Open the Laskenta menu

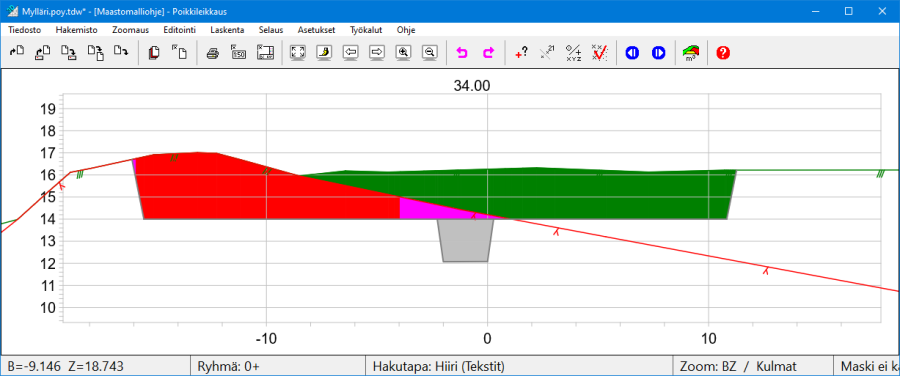(227, 30)
